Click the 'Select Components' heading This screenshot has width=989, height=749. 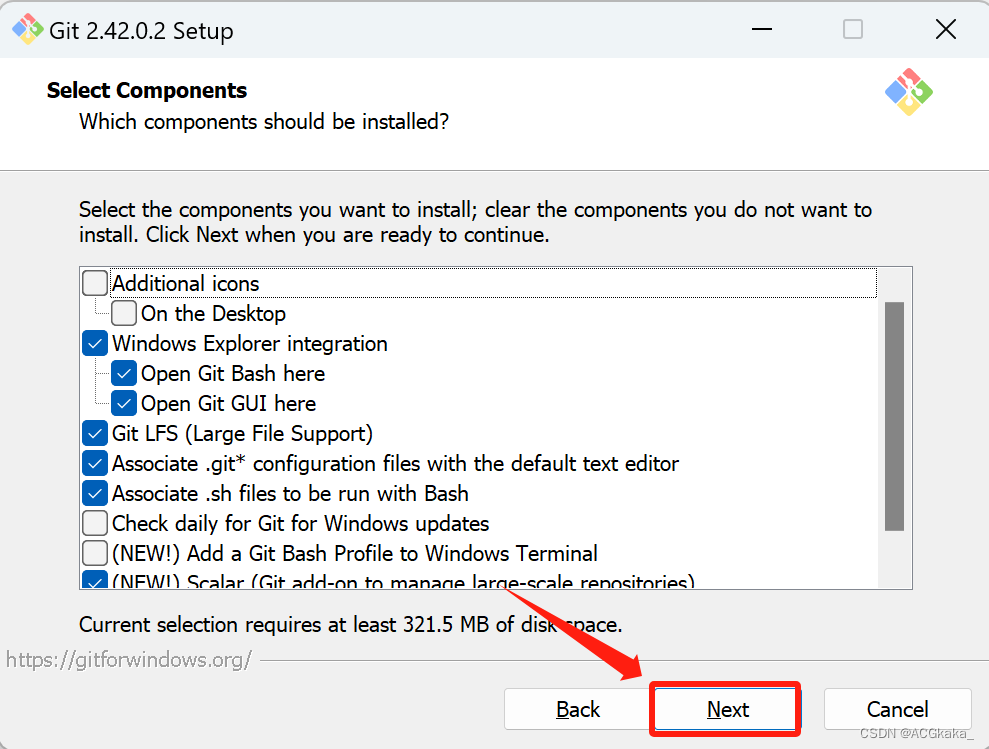pyautogui.click(x=147, y=90)
